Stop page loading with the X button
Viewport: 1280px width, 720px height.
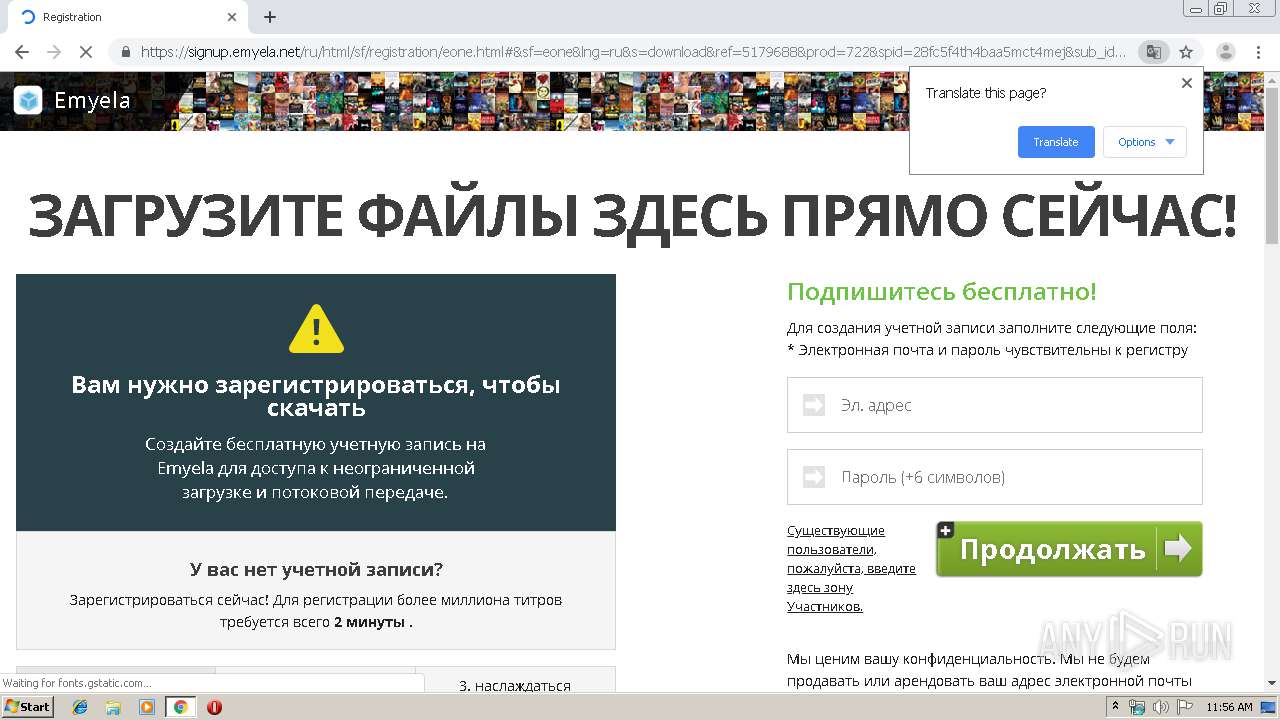coord(86,52)
